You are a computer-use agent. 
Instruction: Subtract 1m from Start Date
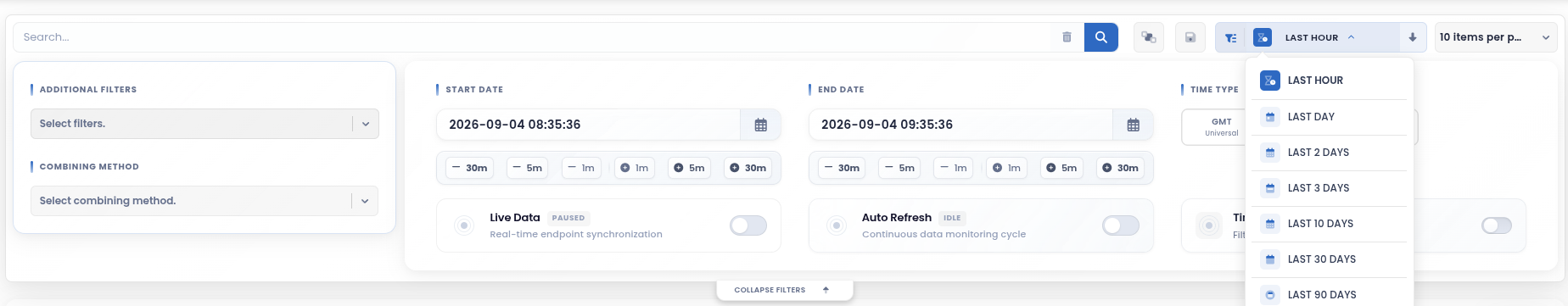(581, 168)
